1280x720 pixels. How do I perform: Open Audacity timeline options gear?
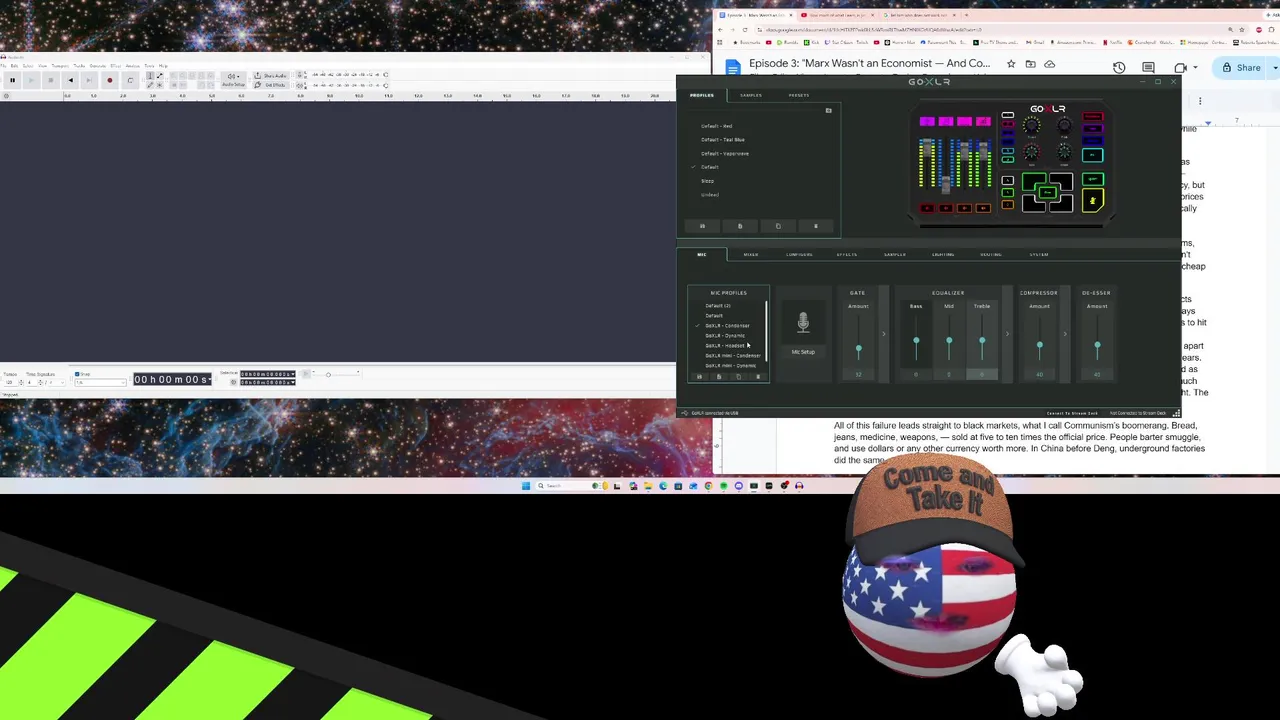pyautogui.click(x=6, y=96)
